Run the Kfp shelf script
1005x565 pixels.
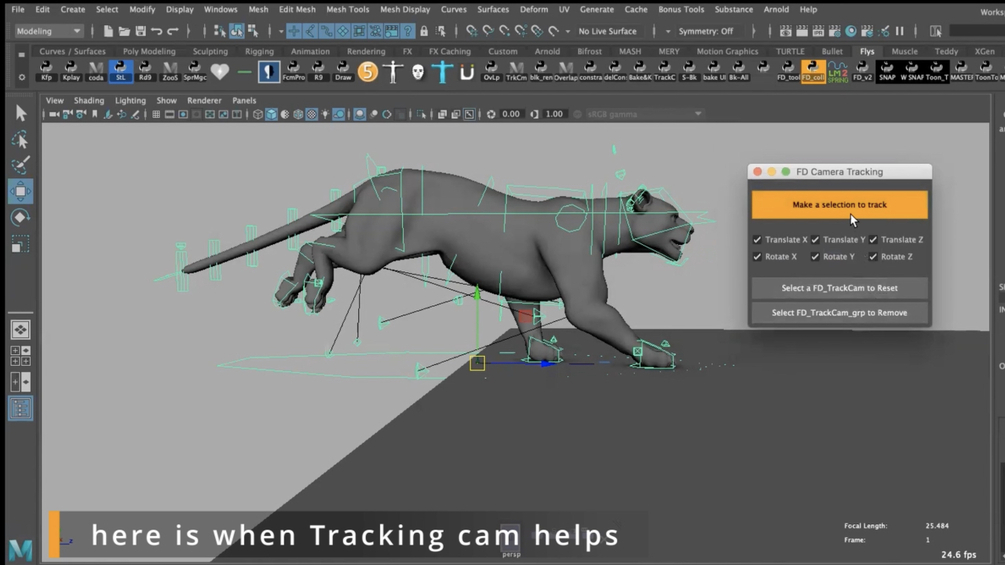46,71
